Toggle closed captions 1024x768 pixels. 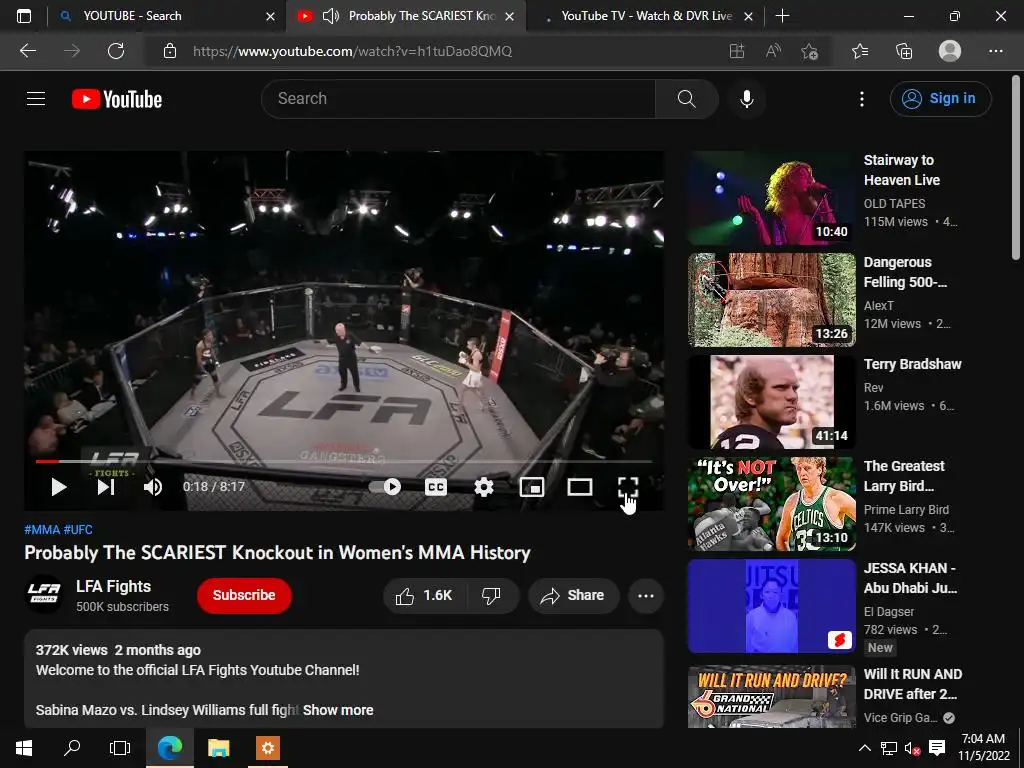[436, 487]
